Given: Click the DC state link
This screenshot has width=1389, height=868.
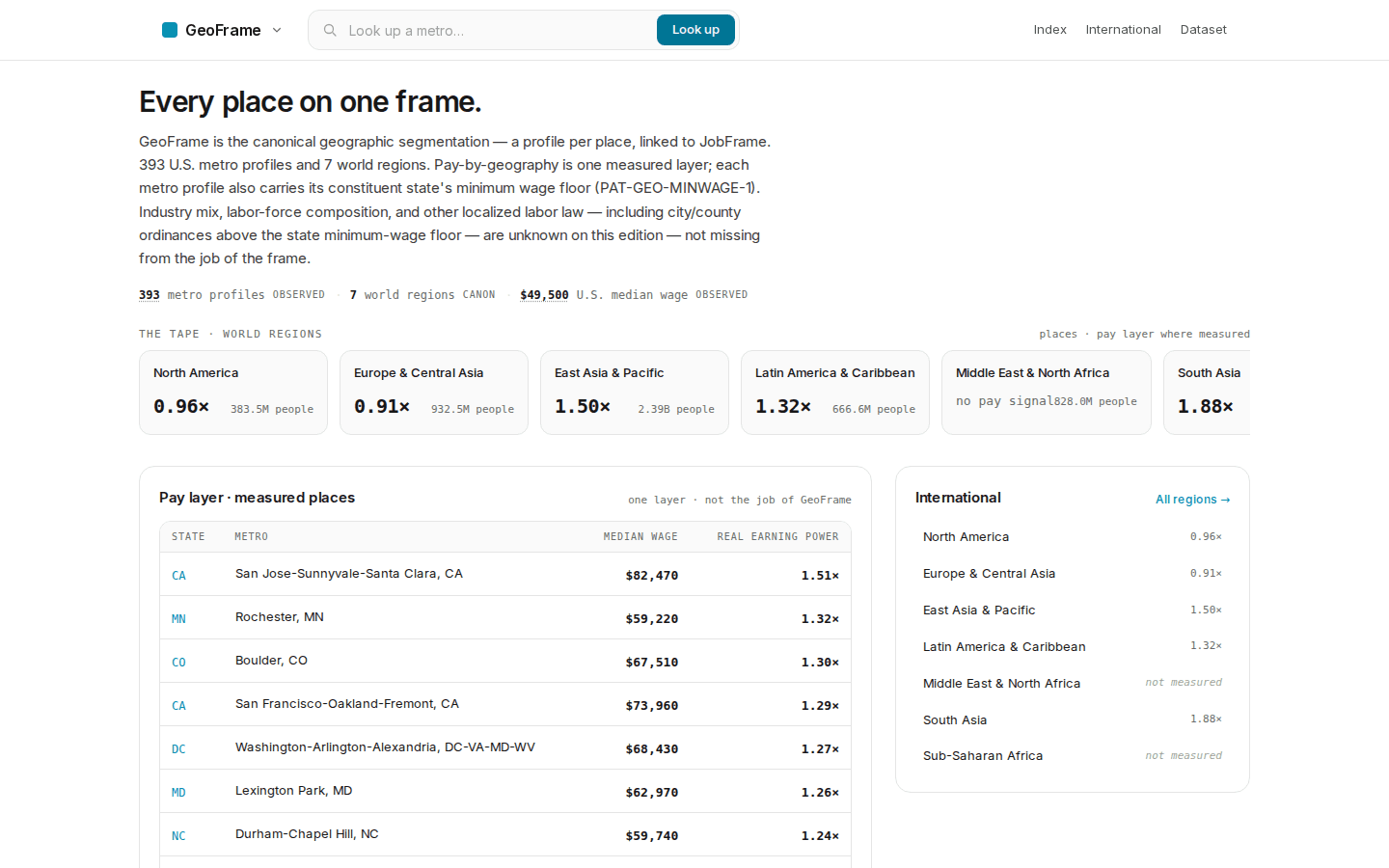Looking at the screenshot, I should [x=178, y=749].
